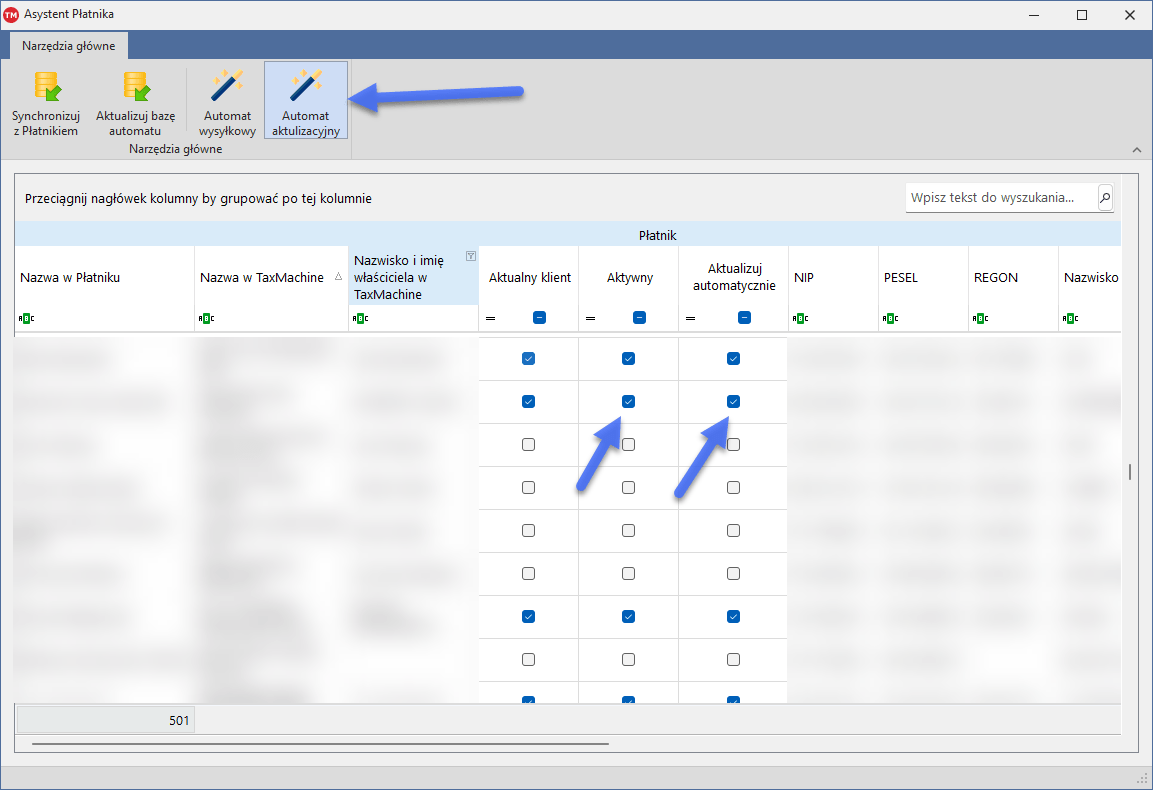Viewport: 1153px width, 790px height.
Task: Collapse the ribbon with the chevron
Action: tap(1136, 149)
